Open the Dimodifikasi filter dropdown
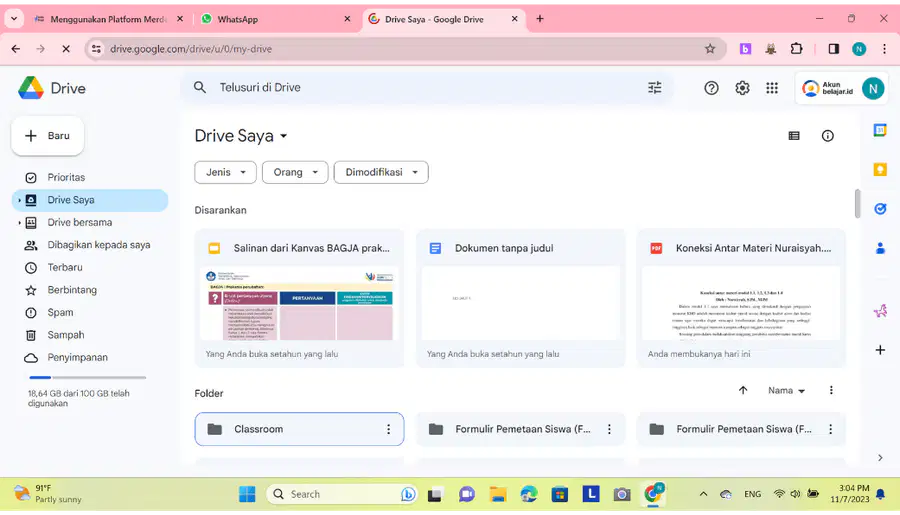 [381, 172]
